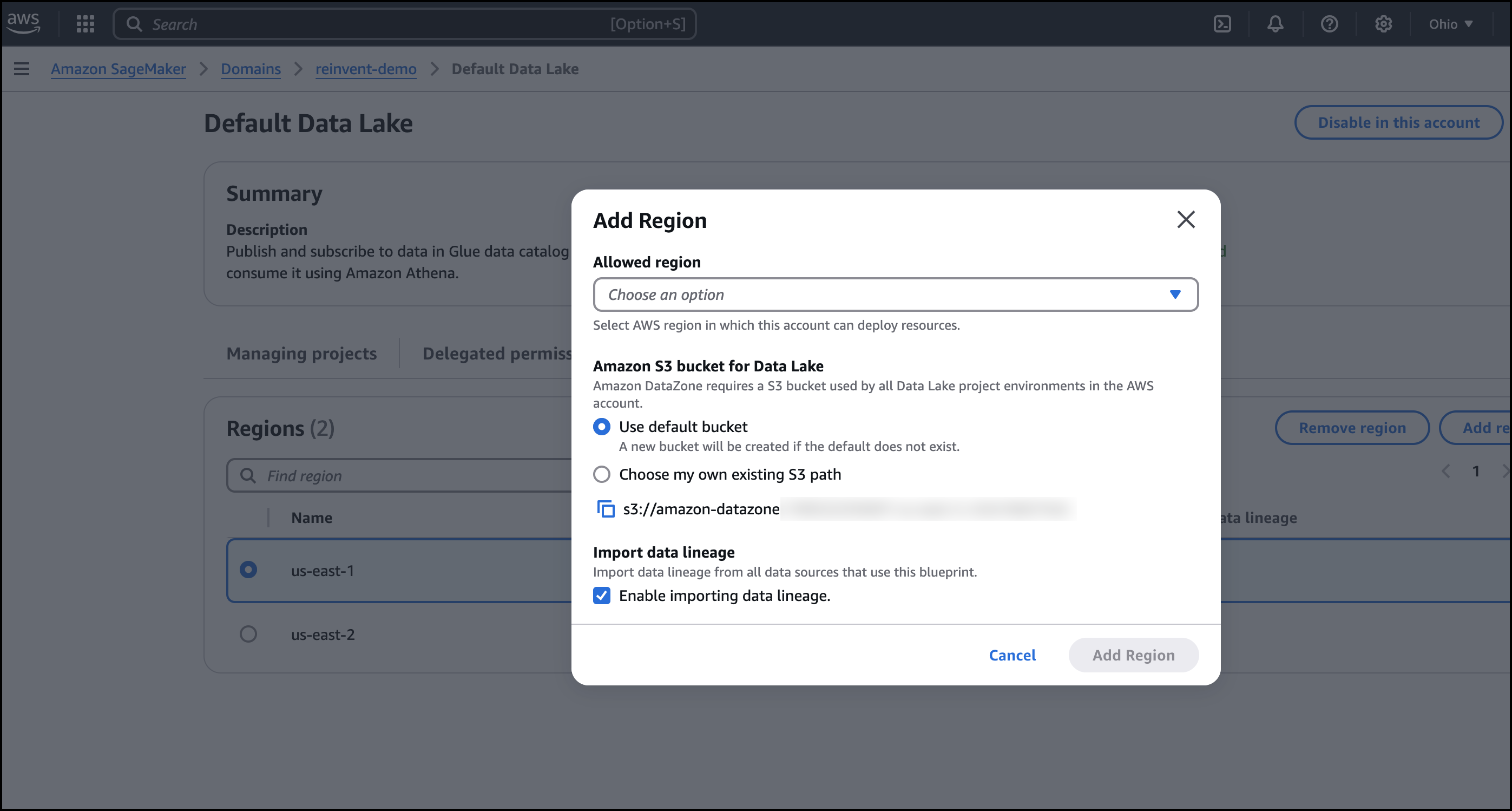This screenshot has width=1512, height=811.
Task: Click the AWS logo home icon
Action: pyautogui.click(x=23, y=23)
